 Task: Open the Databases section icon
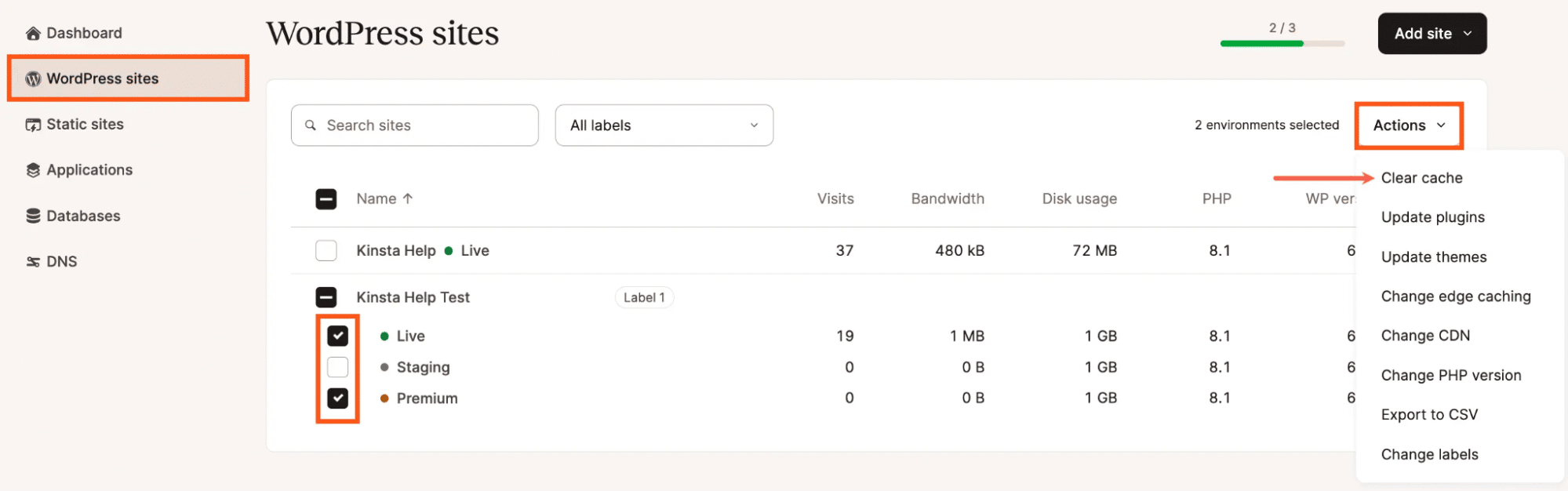(32, 215)
